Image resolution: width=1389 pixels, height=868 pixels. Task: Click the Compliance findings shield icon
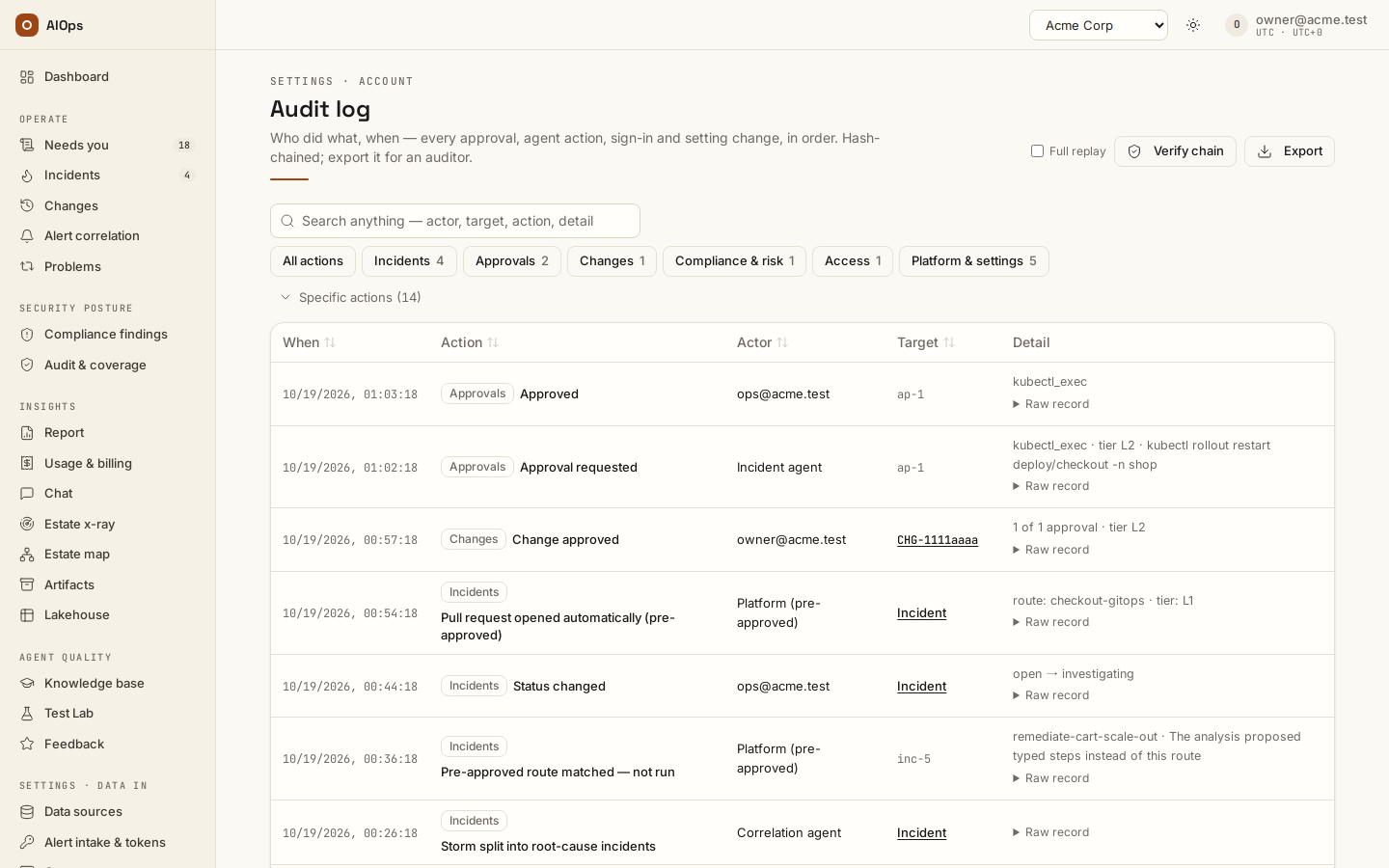(x=27, y=335)
